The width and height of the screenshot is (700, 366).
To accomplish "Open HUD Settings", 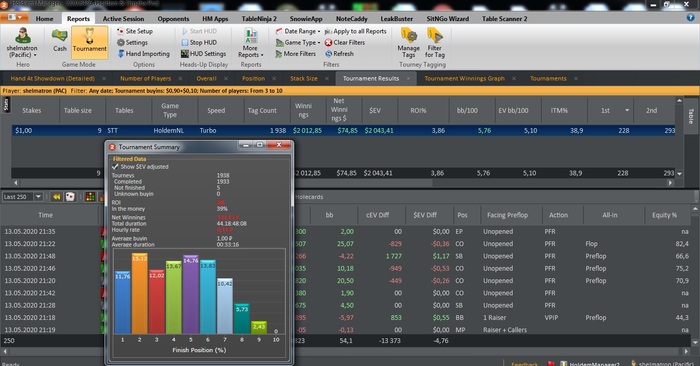I will 203,54.
